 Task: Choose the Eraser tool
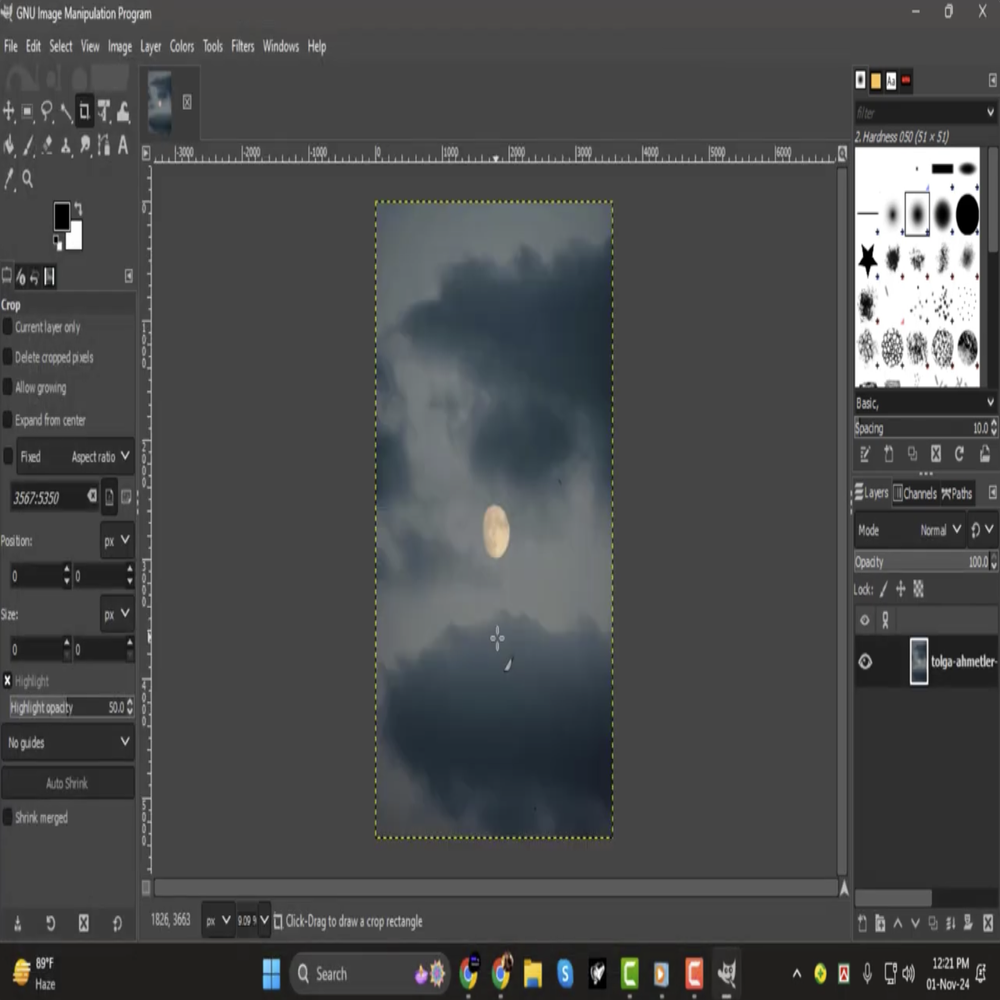pyautogui.click(x=47, y=146)
